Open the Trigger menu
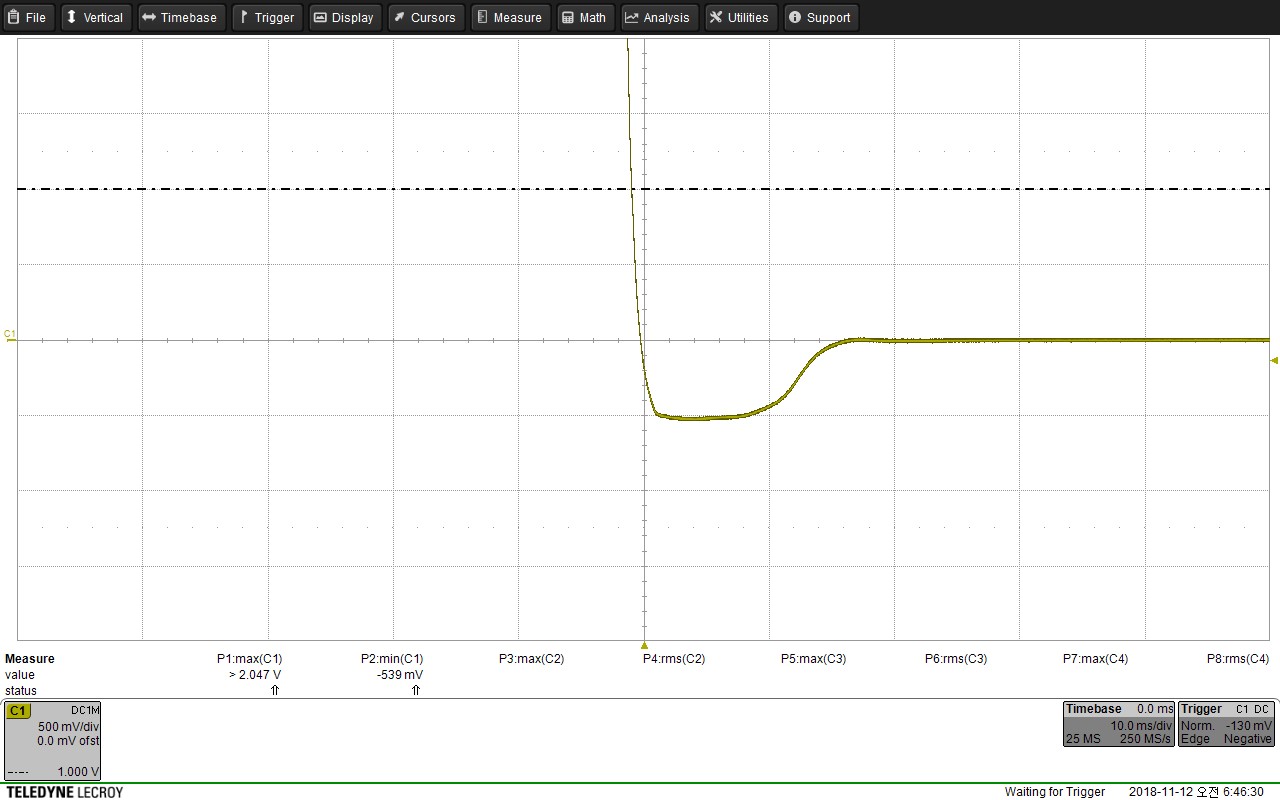 point(267,17)
